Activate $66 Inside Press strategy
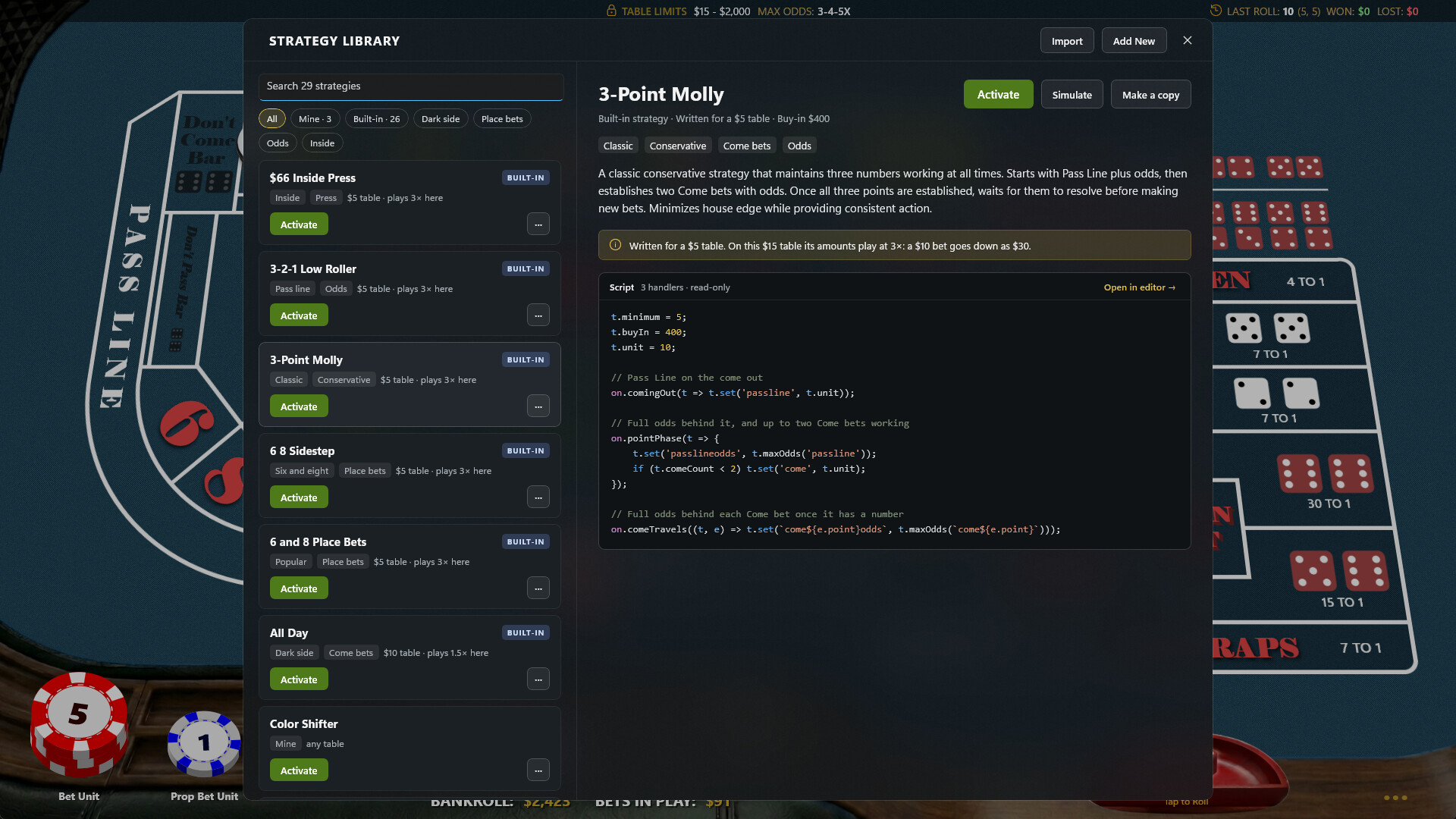This screenshot has width=1456, height=819. point(299,224)
